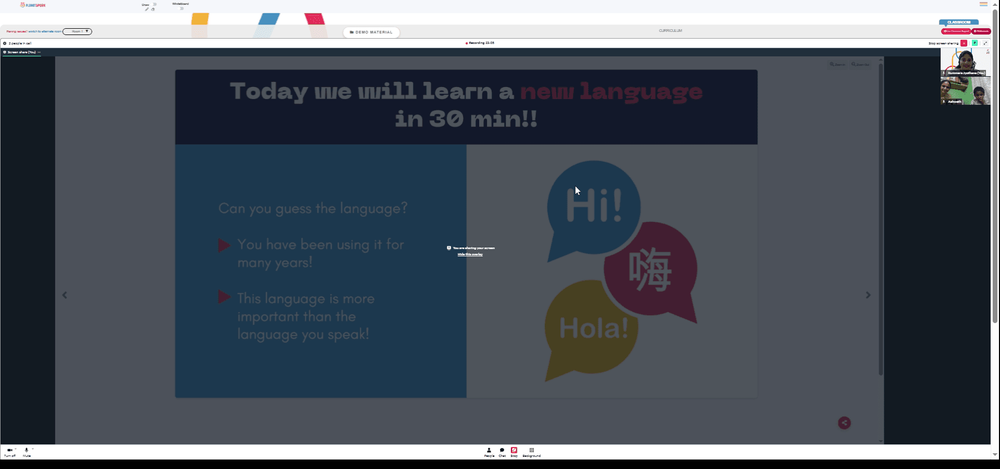Open the Demo Material tab
The height and width of the screenshot is (469, 1000).
tap(371, 32)
